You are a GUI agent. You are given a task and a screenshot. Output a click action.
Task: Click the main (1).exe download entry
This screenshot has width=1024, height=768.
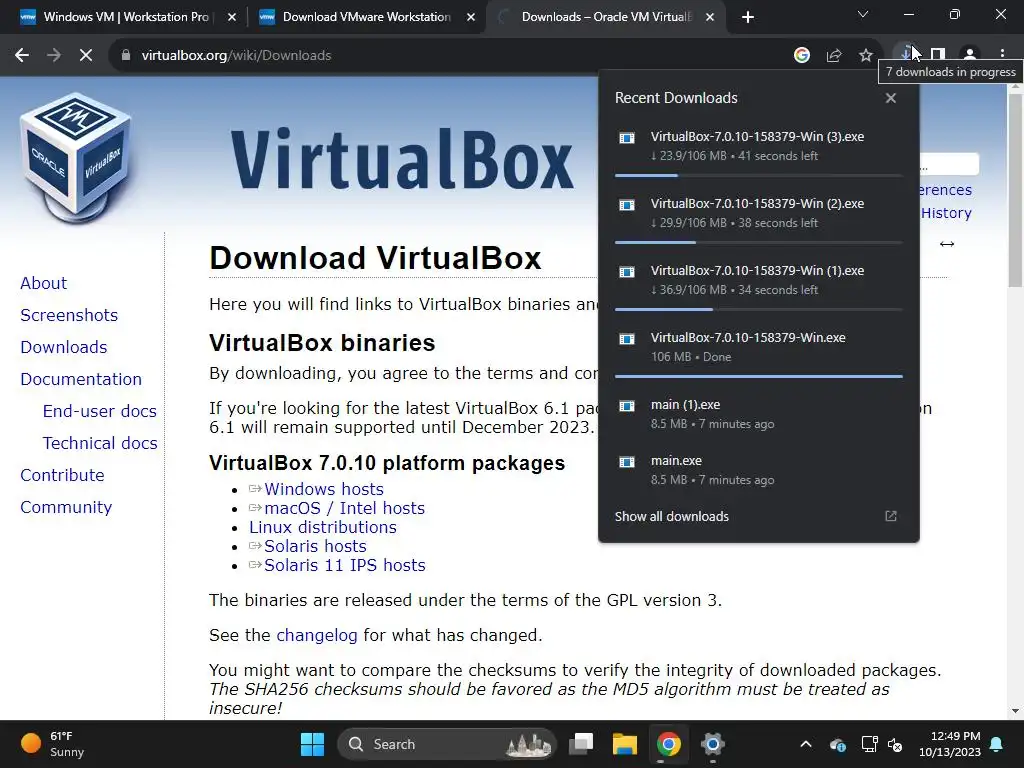tap(758, 414)
